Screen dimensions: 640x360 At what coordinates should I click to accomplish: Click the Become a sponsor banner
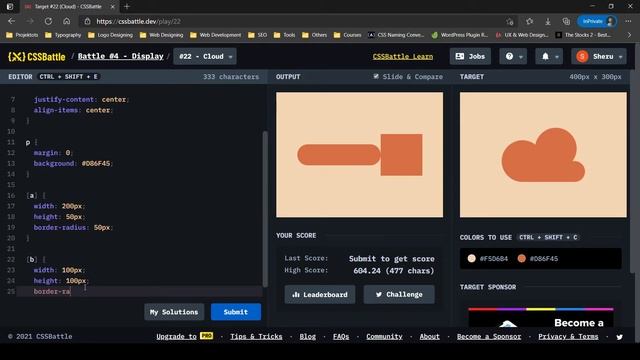click(541, 317)
